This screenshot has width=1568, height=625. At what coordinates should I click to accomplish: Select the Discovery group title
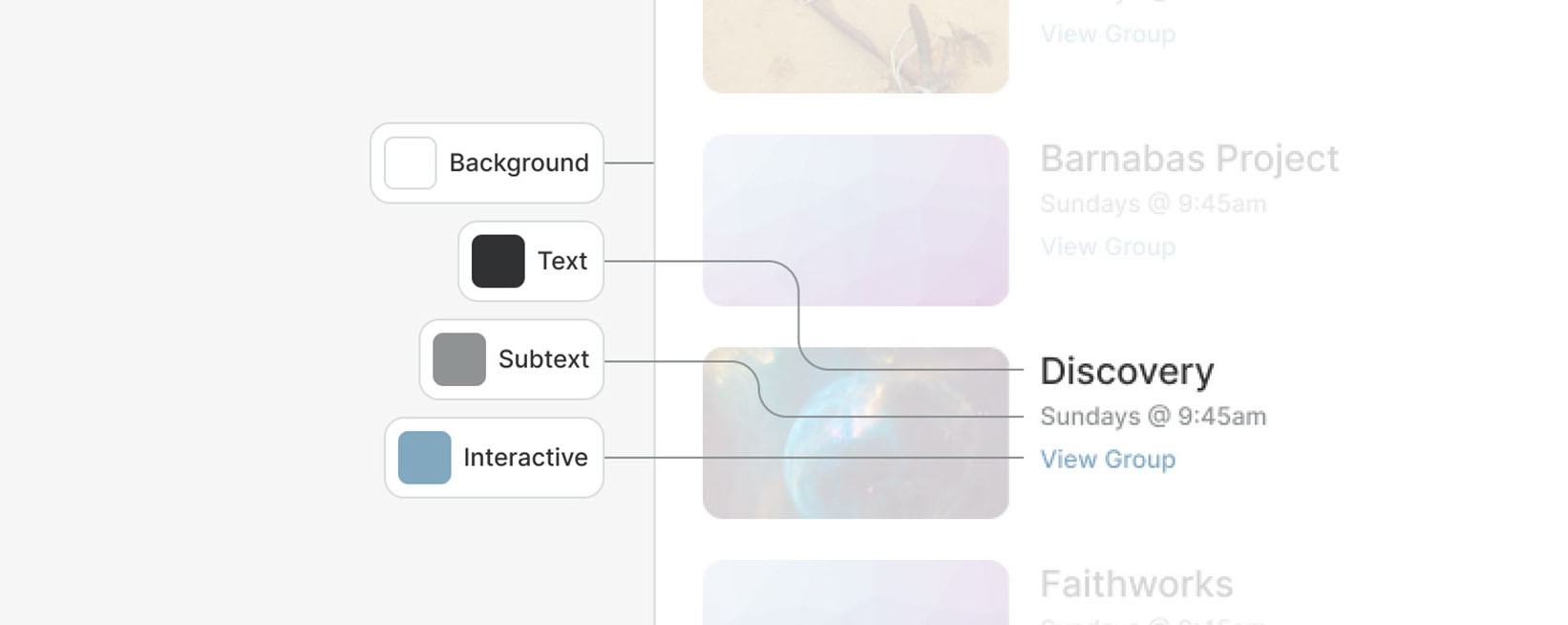pyautogui.click(x=1127, y=372)
